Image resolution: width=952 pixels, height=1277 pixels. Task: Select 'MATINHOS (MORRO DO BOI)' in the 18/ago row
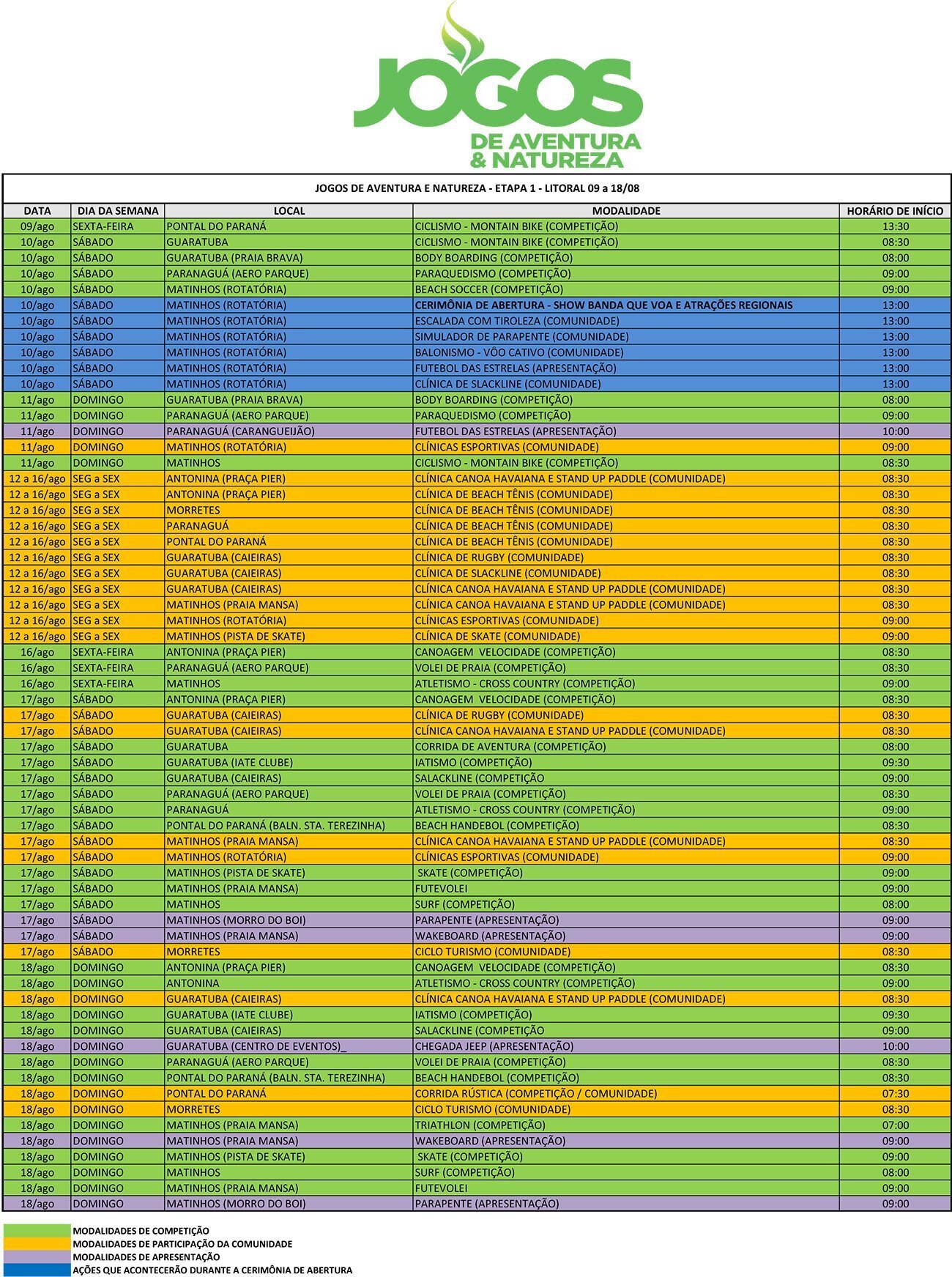click(x=289, y=1204)
